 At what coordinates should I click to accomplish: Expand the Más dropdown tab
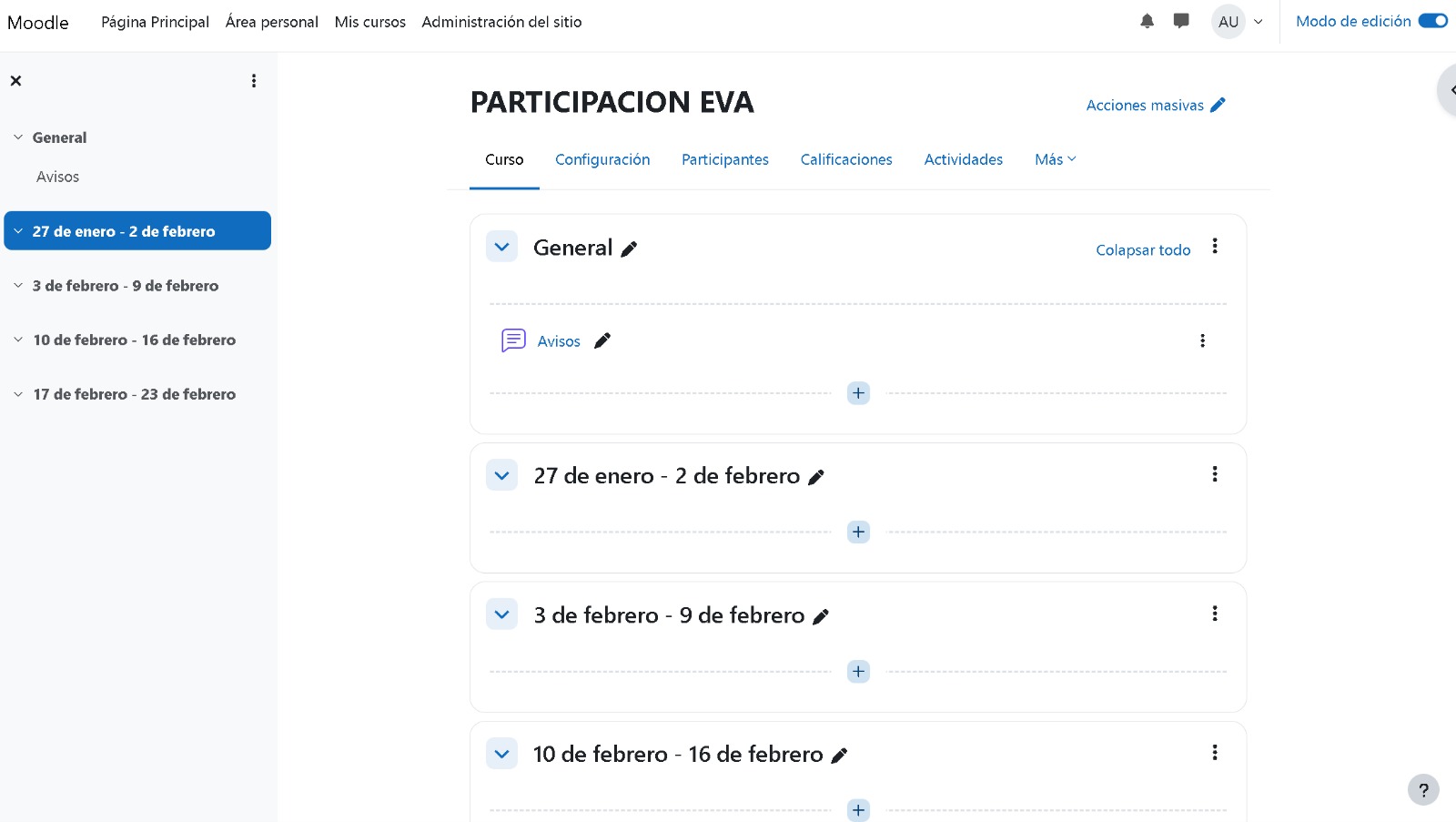click(1055, 159)
